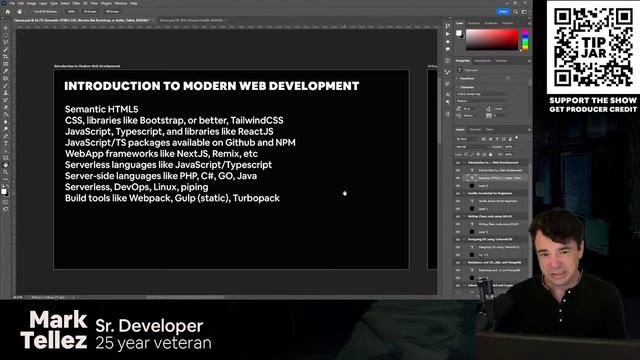Select the Rectangle shape tool
The image size is (640, 360).
click(5, 158)
